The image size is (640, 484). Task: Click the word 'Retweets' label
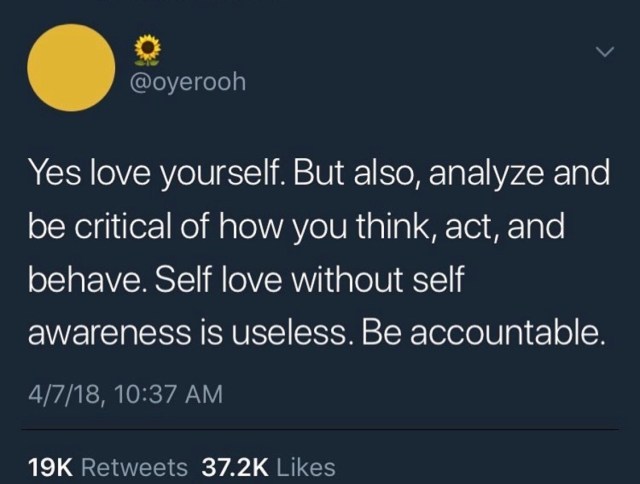pyautogui.click(x=133, y=467)
